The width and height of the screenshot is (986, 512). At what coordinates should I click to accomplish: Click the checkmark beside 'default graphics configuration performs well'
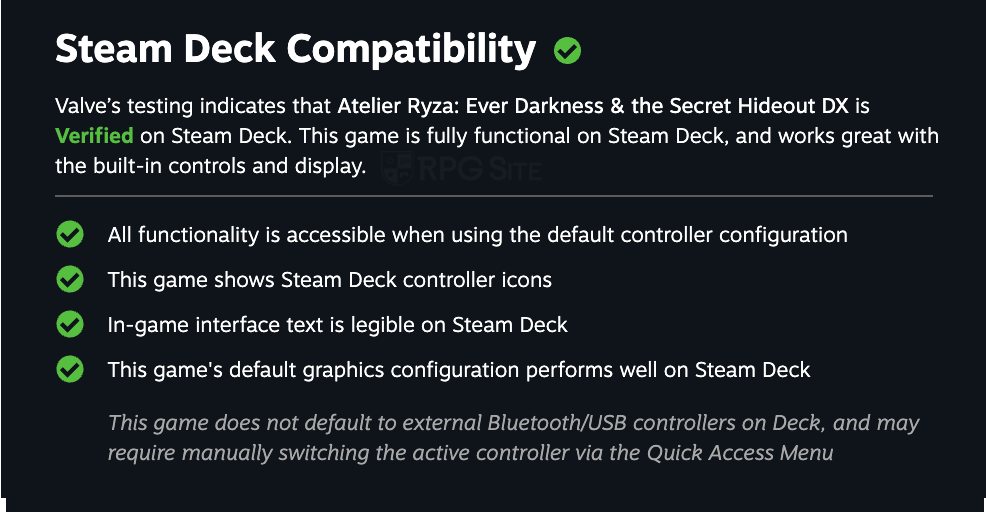pyautogui.click(x=70, y=370)
